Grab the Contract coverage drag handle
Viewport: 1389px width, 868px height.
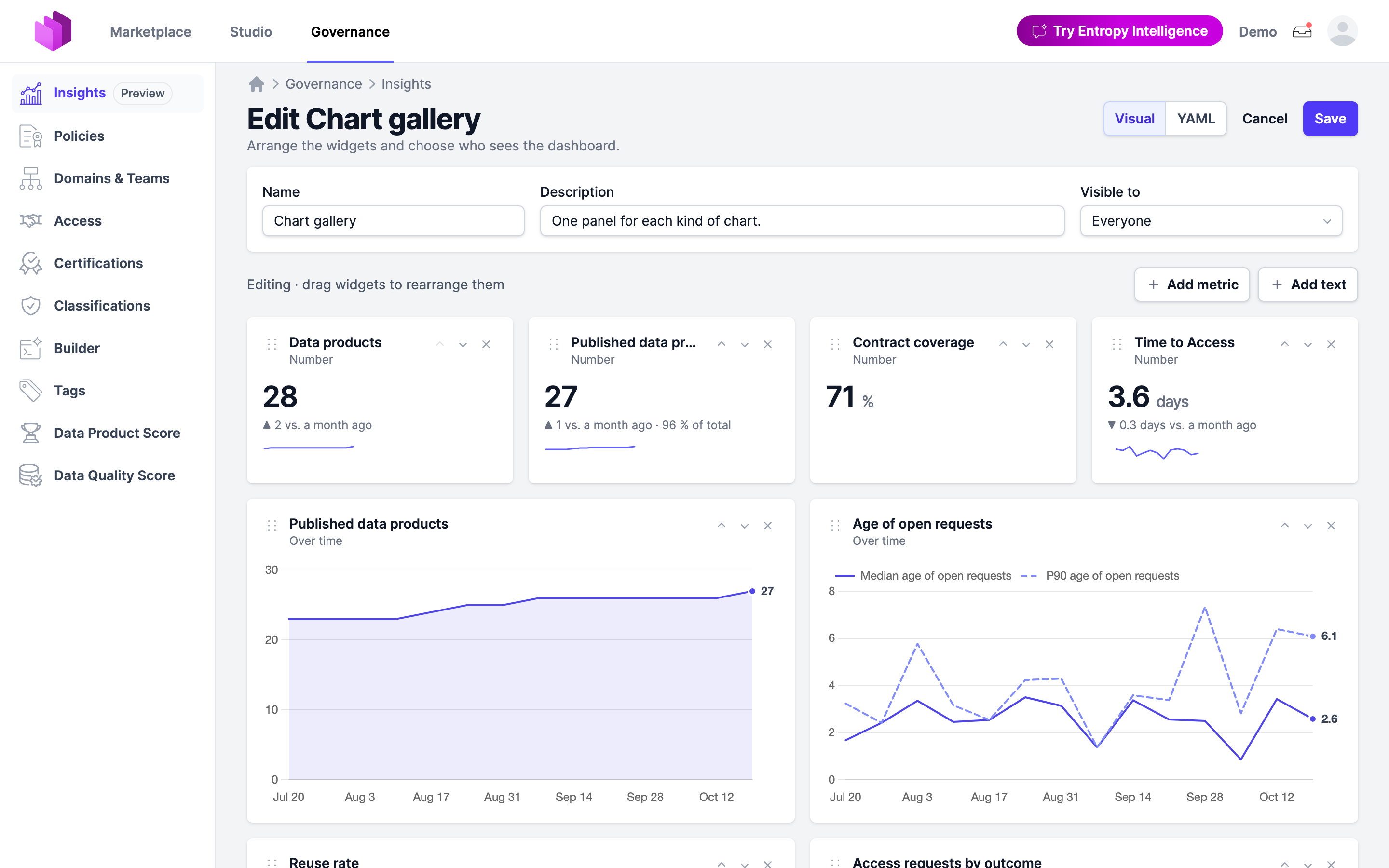(835, 344)
